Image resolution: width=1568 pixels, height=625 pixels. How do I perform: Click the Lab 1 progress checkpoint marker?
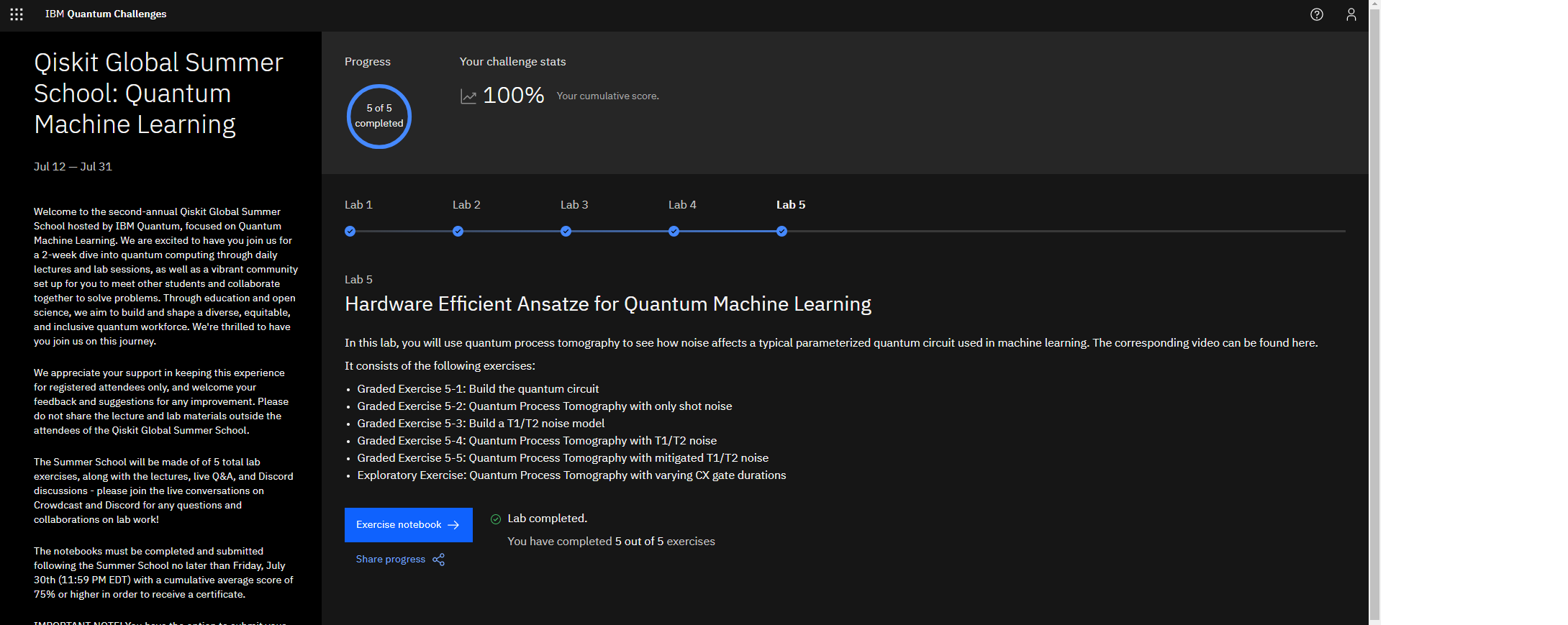(x=350, y=232)
